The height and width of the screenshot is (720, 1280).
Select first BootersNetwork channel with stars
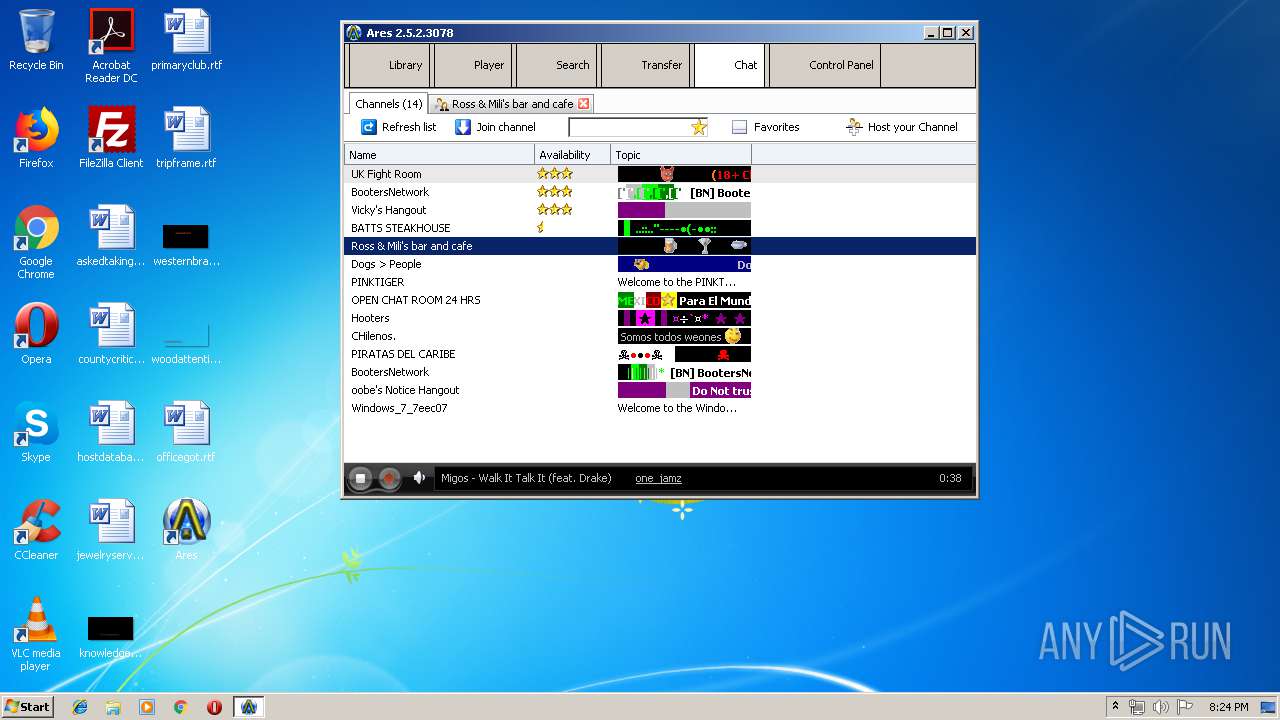(x=660, y=192)
